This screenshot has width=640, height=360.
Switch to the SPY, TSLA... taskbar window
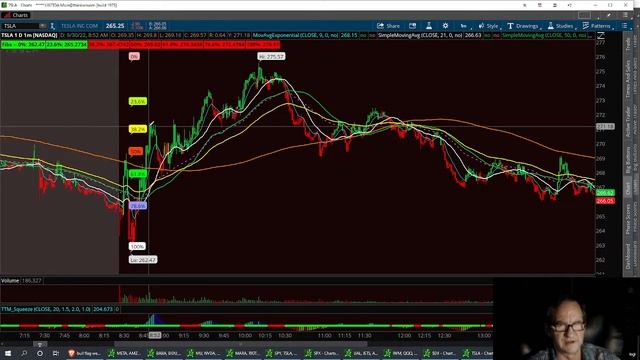point(282,353)
